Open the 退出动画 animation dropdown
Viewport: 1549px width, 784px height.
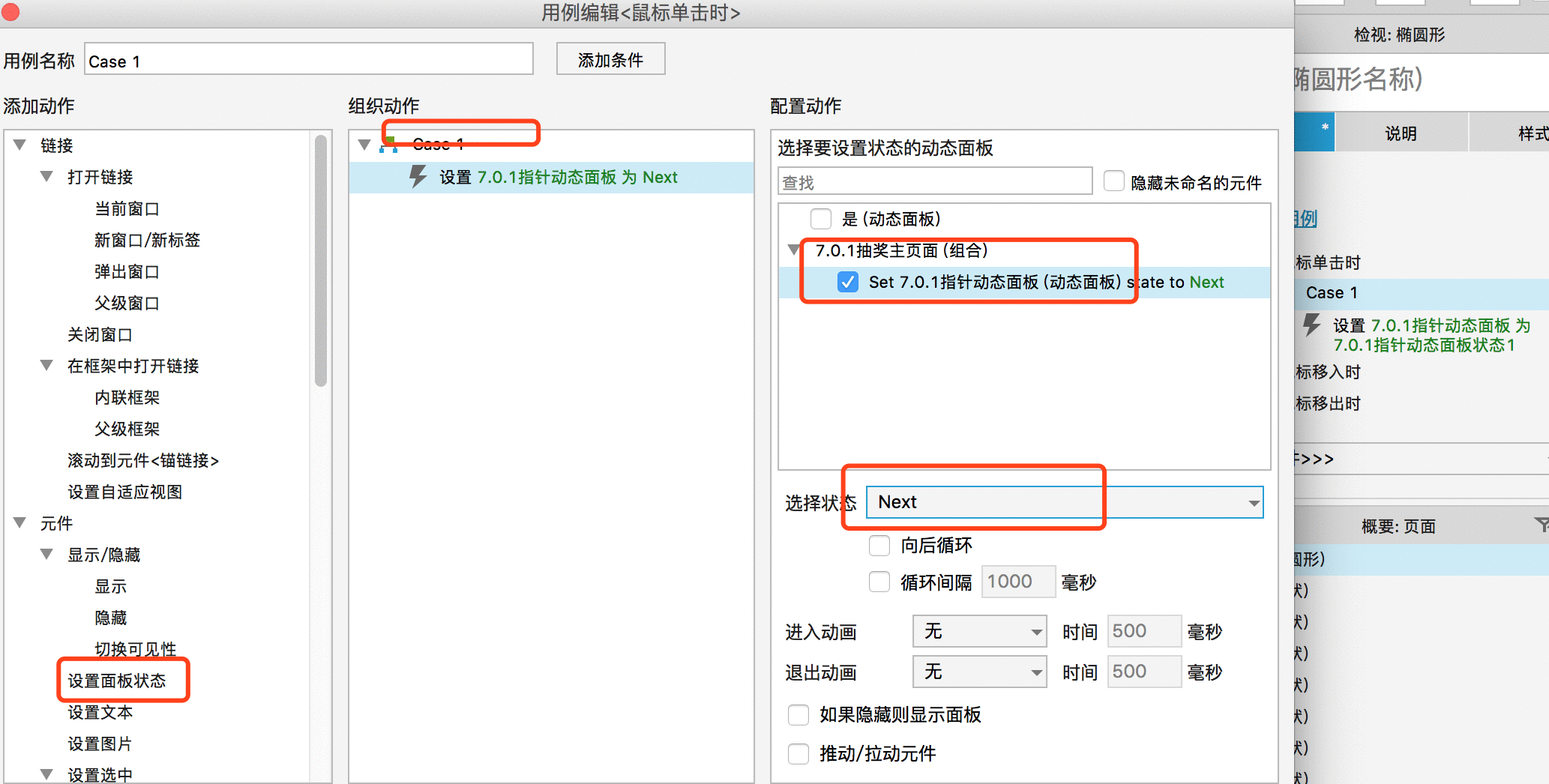[980, 672]
